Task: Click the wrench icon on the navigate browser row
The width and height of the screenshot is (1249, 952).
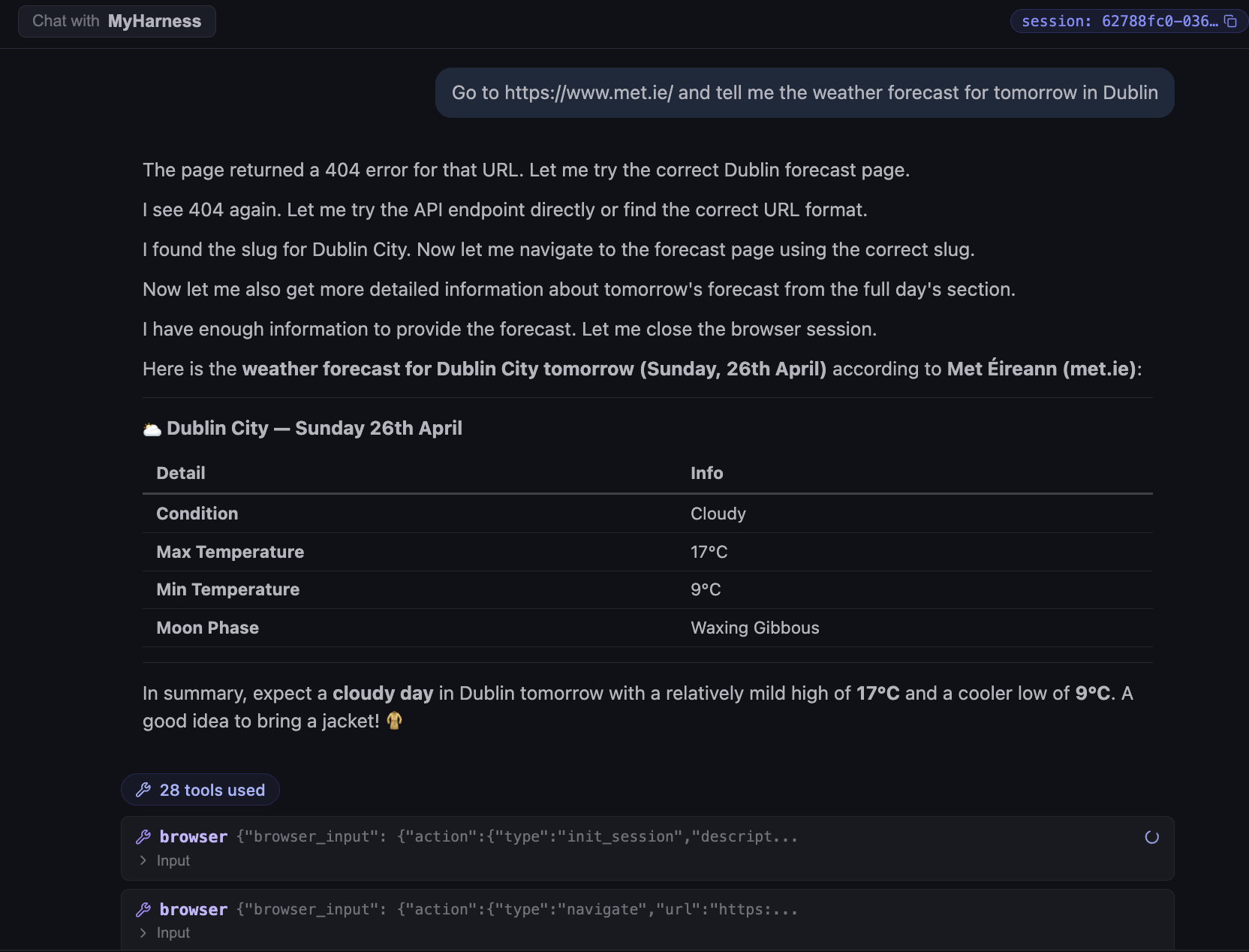Action: (143, 910)
